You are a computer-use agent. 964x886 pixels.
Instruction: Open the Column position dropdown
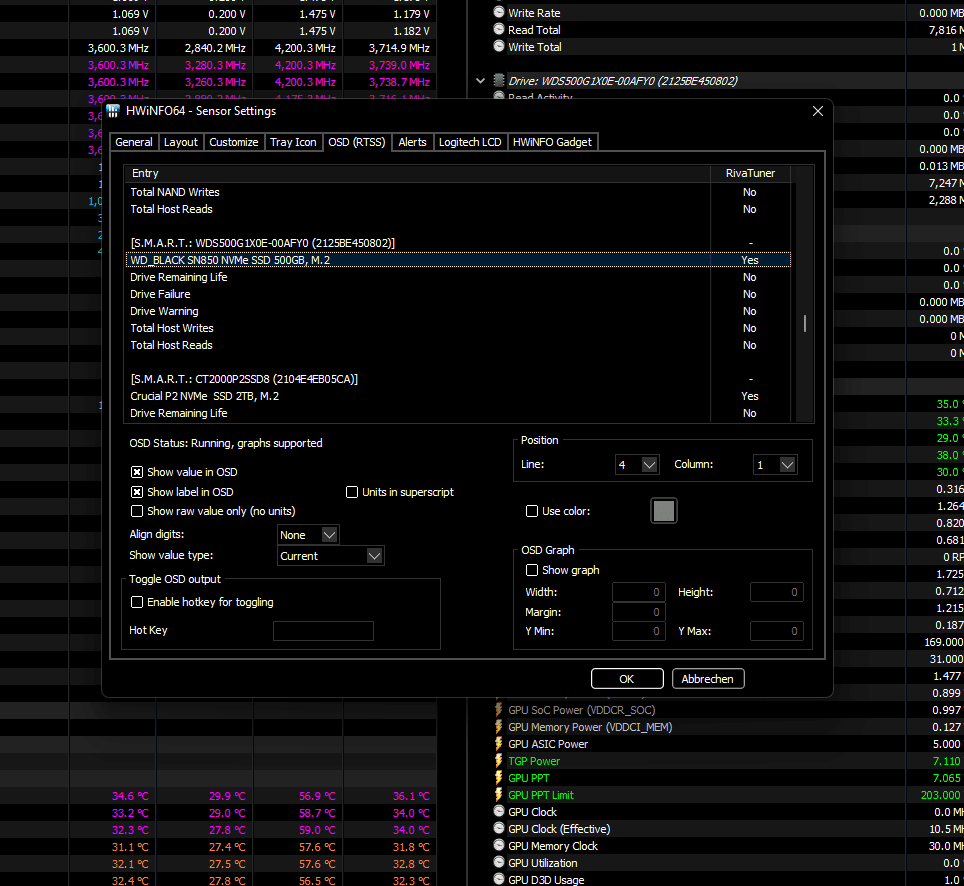775,465
